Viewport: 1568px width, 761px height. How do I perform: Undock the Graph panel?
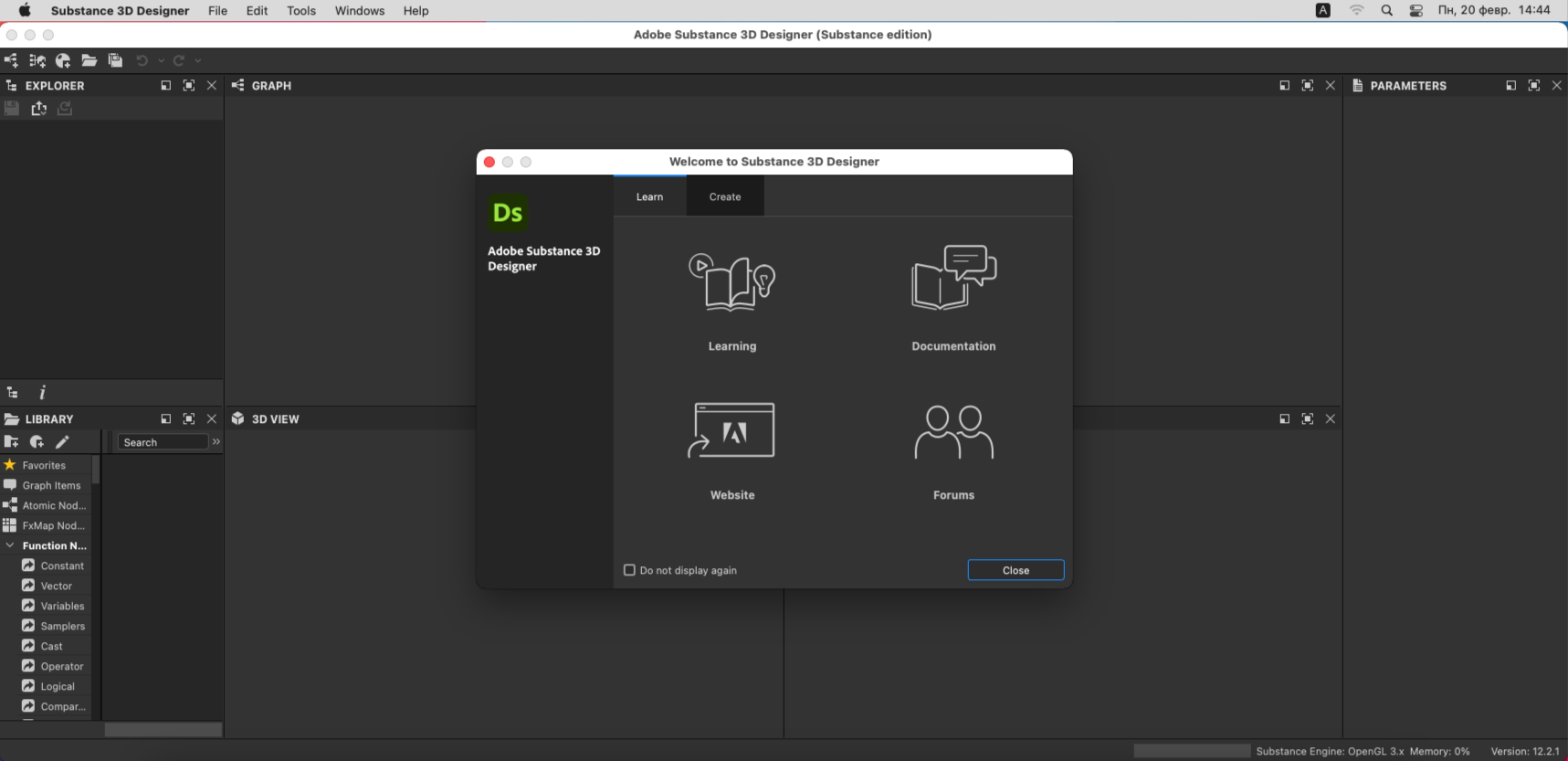pos(1285,86)
